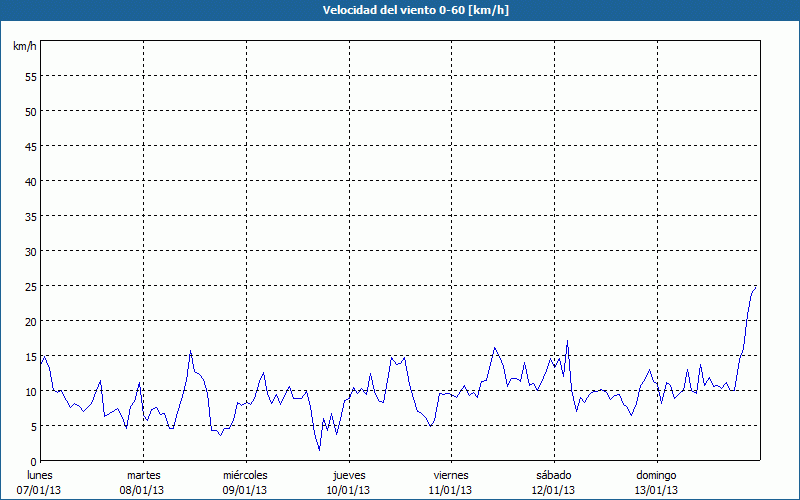Click the 10 tick label on the y-axis
The width and height of the screenshot is (800, 500).
pos(30,391)
